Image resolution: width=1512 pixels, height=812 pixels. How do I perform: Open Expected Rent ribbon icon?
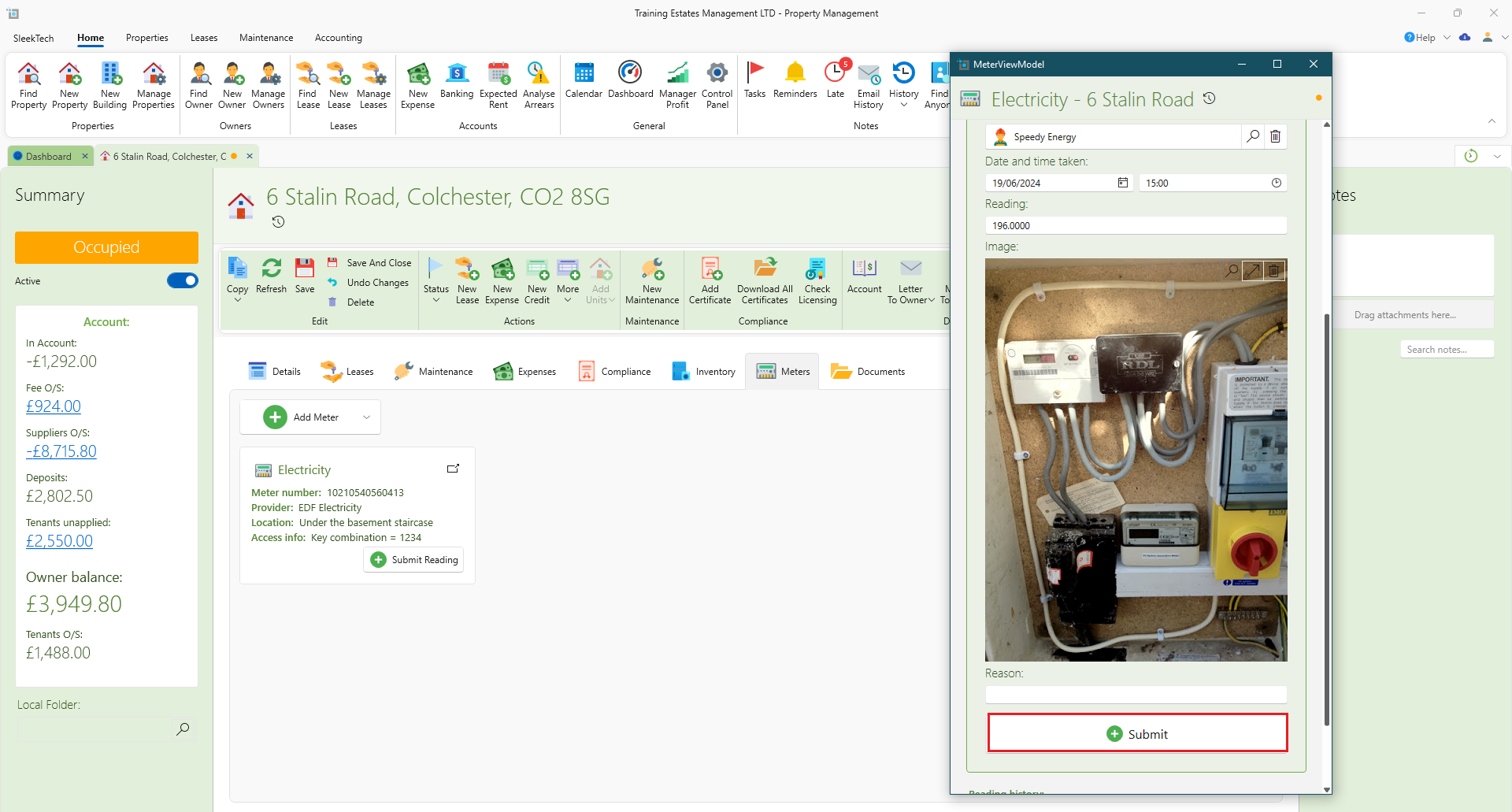pyautogui.click(x=498, y=85)
